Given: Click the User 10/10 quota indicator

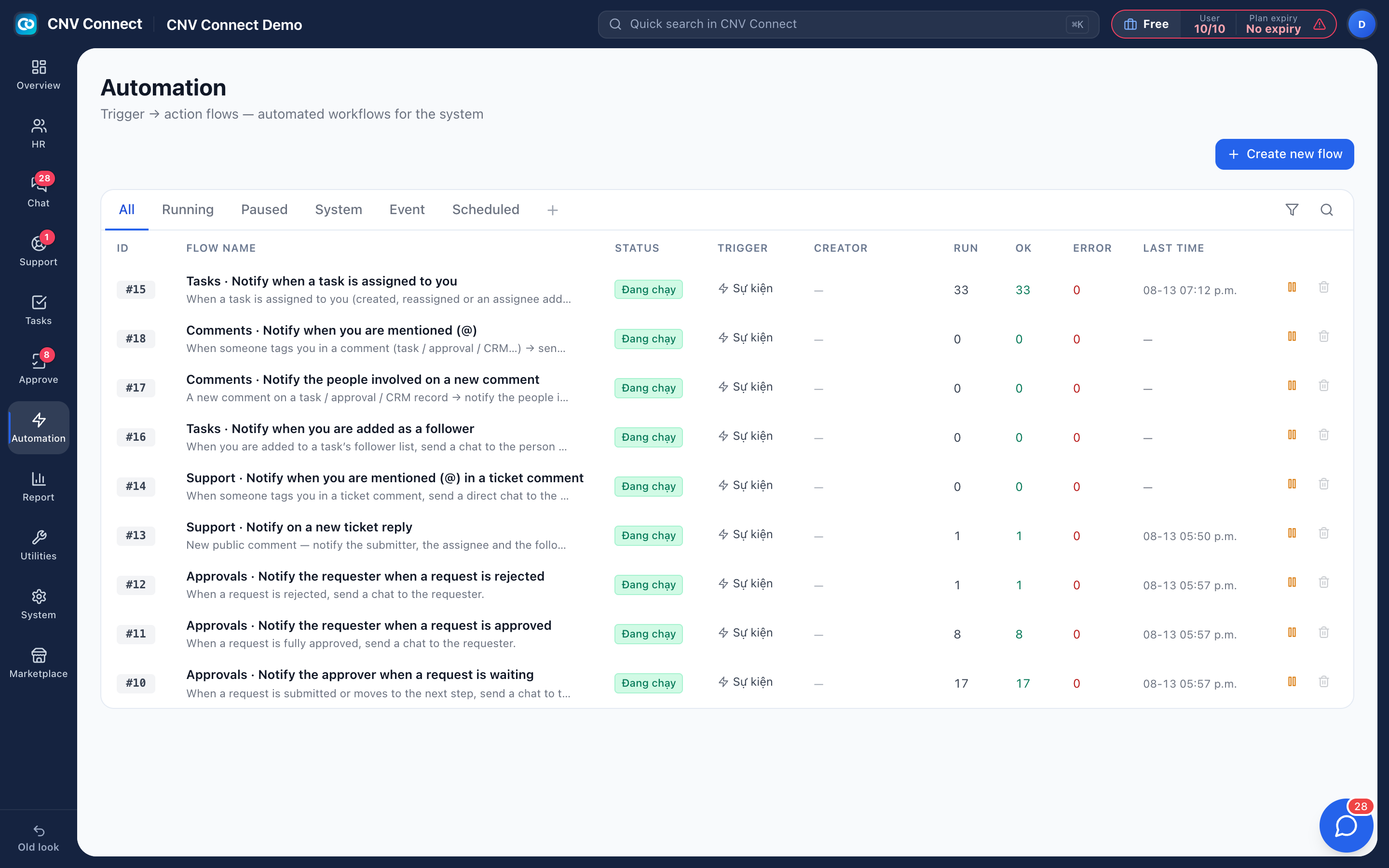Looking at the screenshot, I should (x=1209, y=24).
